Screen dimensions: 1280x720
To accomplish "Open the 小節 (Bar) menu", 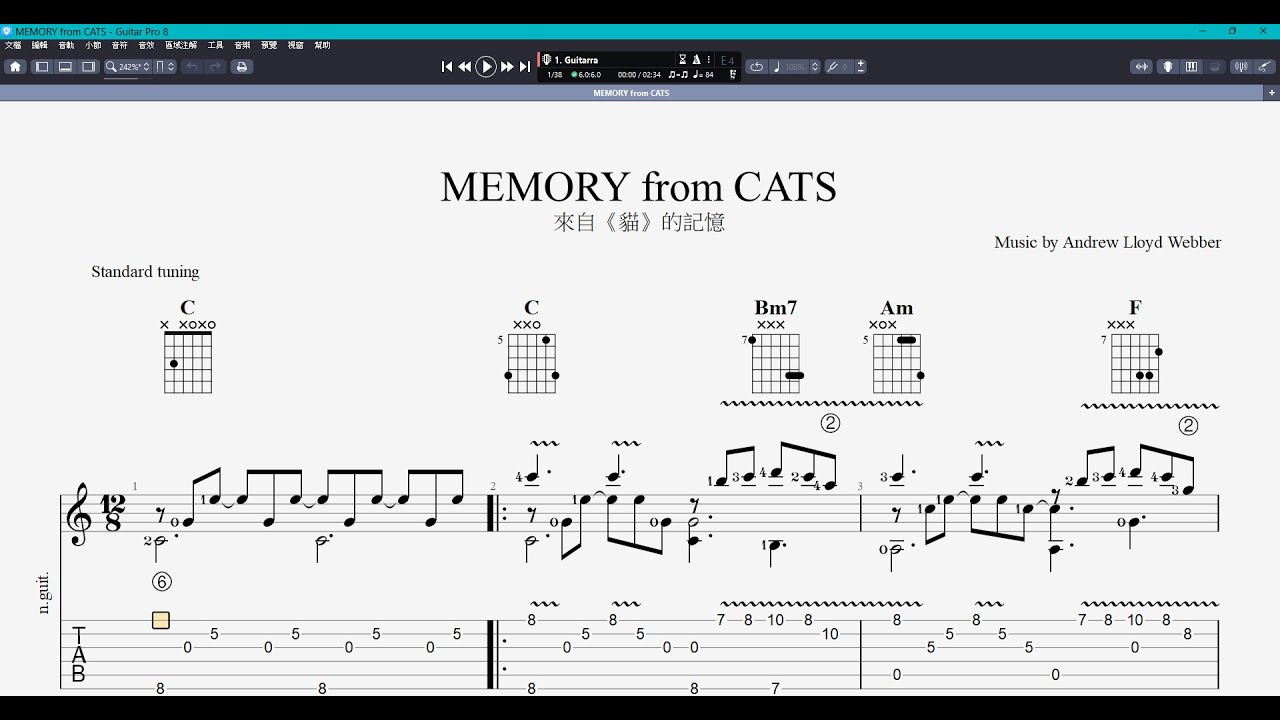I will 93,45.
